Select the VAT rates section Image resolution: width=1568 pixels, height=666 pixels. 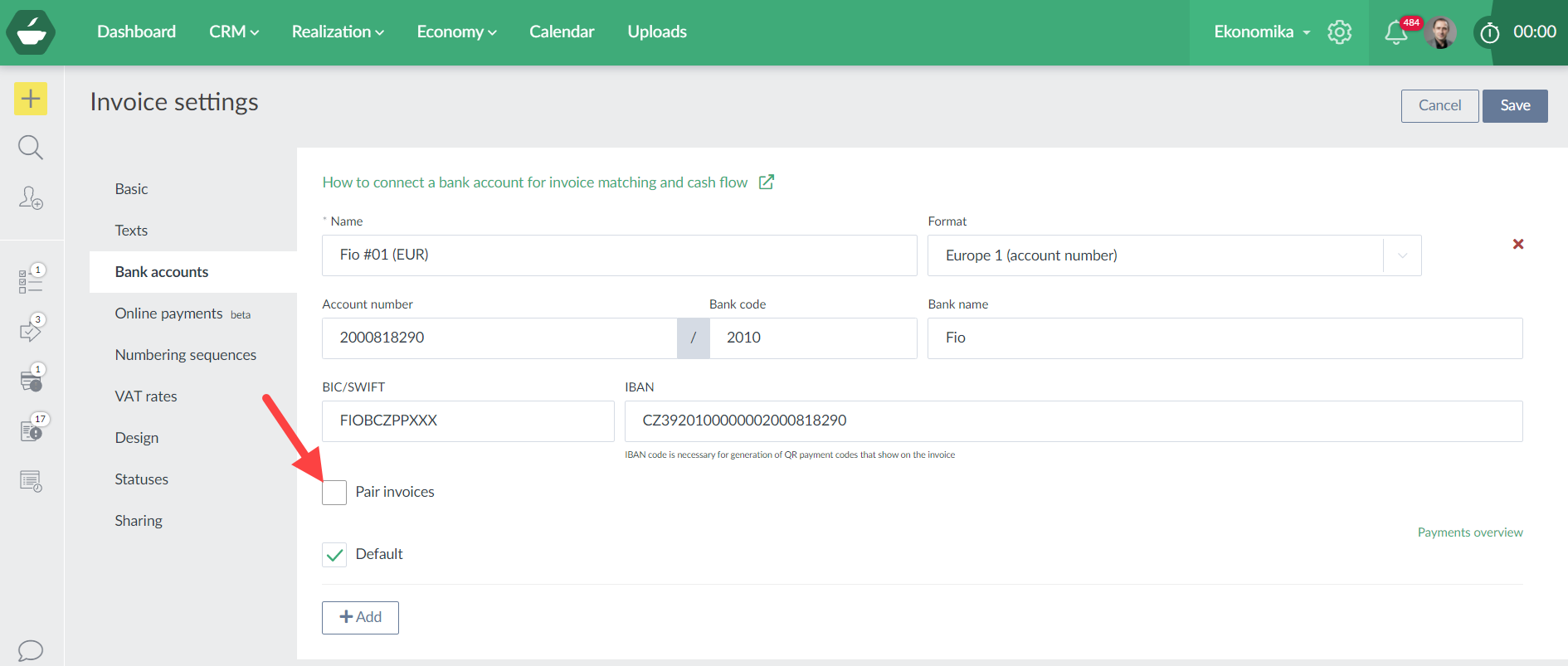146,396
